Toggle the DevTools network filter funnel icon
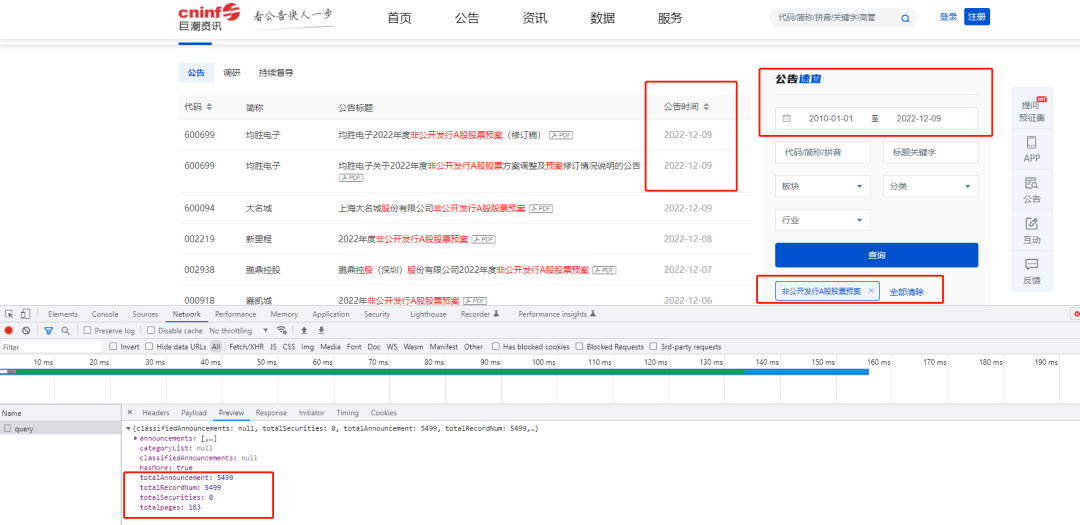This screenshot has height=525, width=1080. pyautogui.click(x=47, y=330)
